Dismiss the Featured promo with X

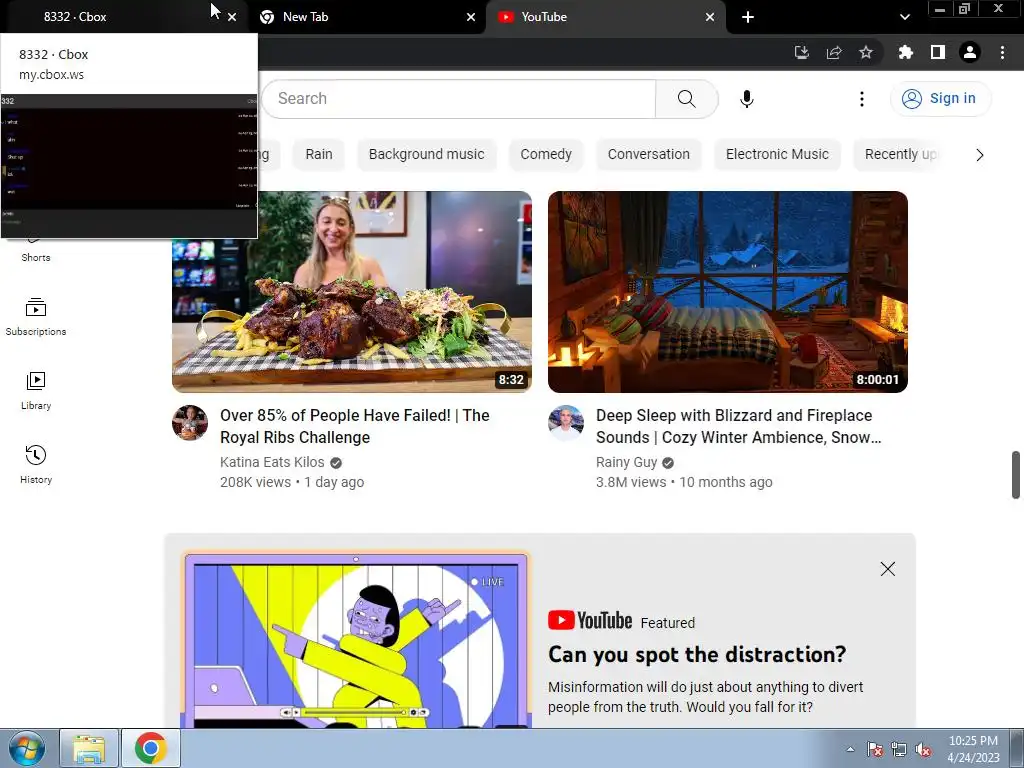click(x=888, y=569)
